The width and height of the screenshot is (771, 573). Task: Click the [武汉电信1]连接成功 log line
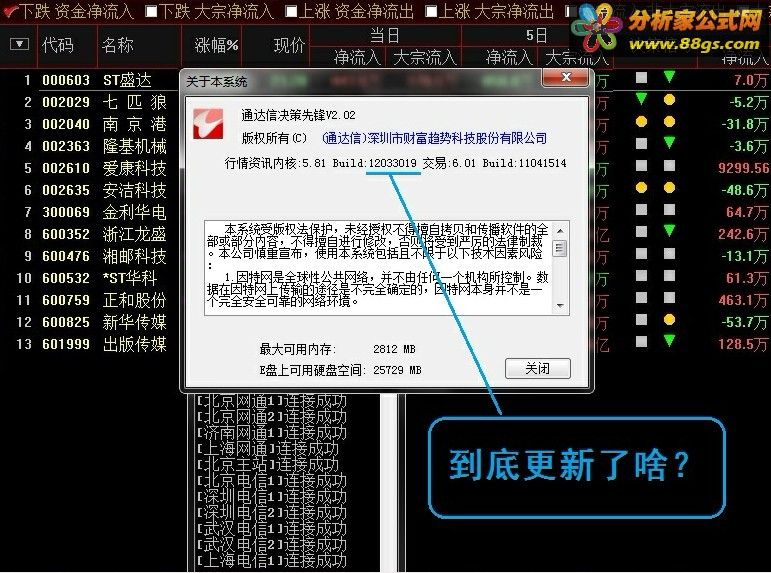pos(271,528)
